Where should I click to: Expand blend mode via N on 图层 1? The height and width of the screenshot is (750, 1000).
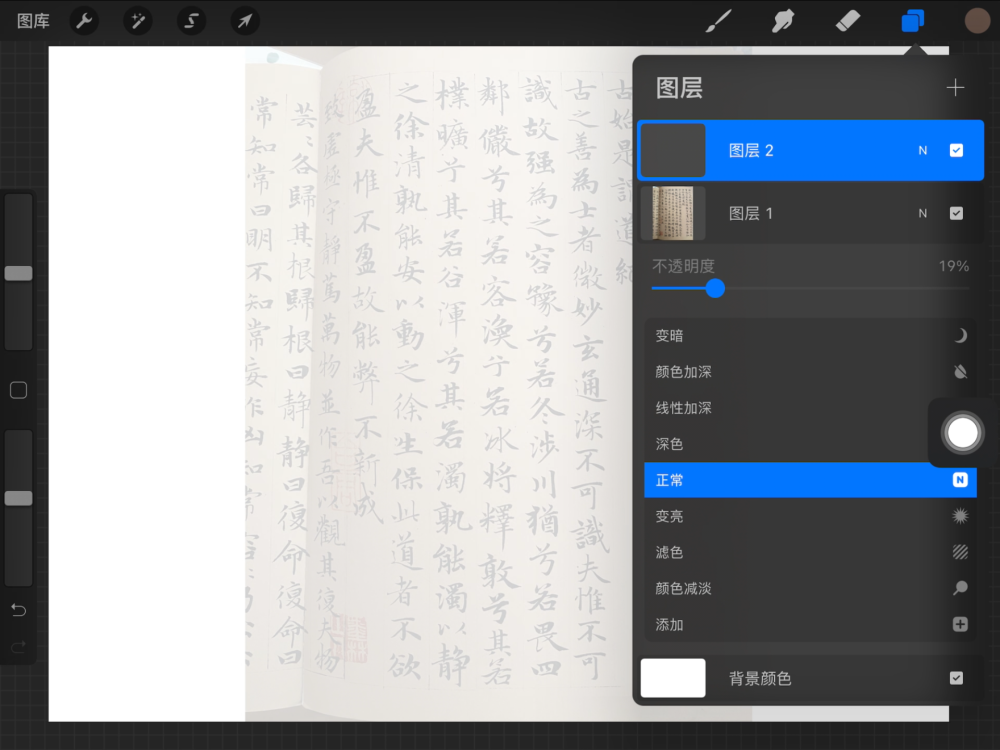(923, 213)
